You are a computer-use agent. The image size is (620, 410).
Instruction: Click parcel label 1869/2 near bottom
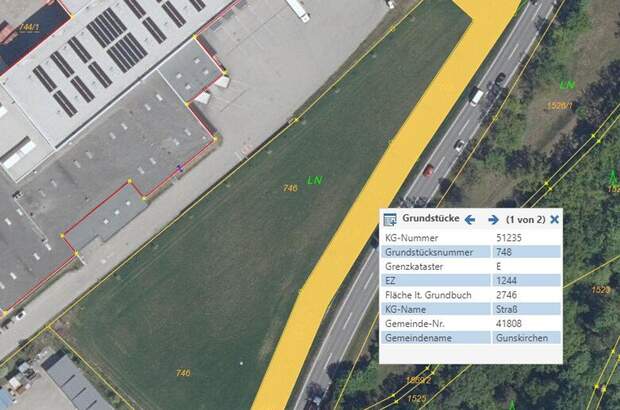418,380
